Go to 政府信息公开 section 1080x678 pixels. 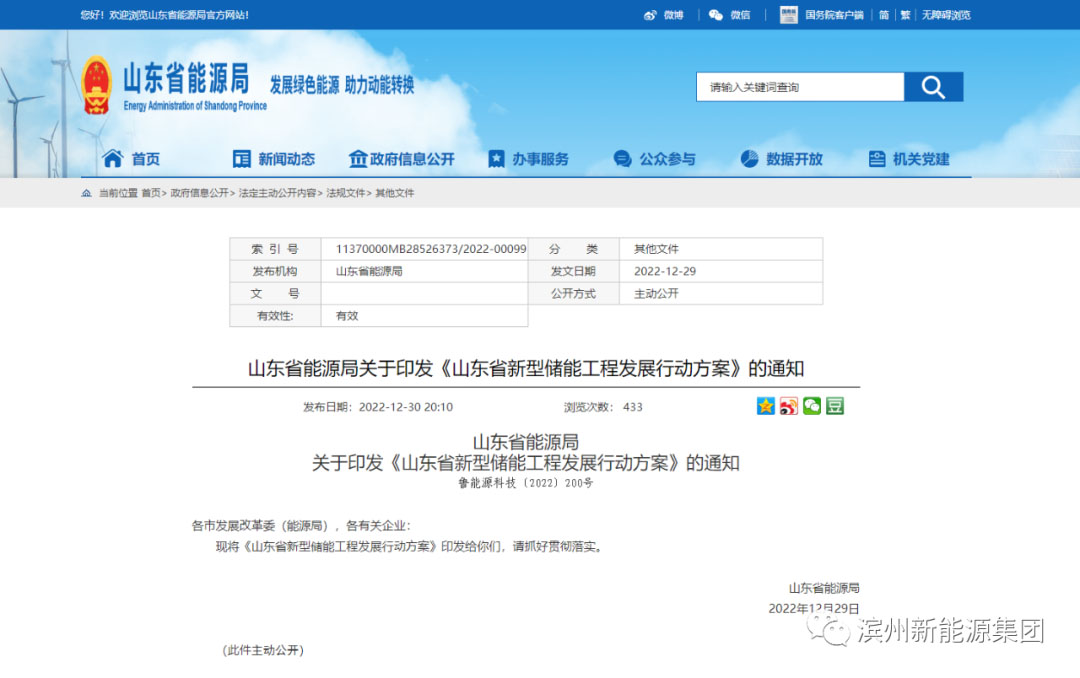[401, 159]
